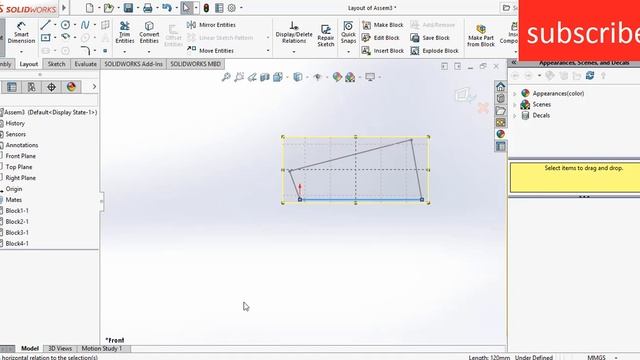Click Move Entities
Screen dimensions: 640x360
point(211,51)
